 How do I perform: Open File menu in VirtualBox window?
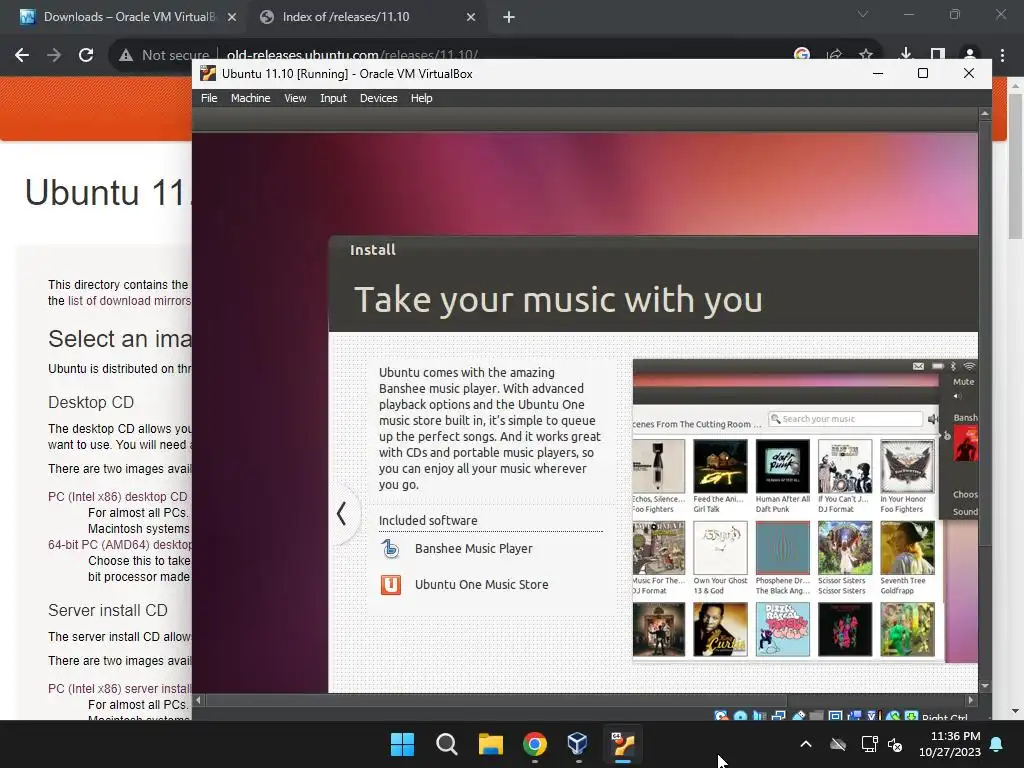coord(209,98)
